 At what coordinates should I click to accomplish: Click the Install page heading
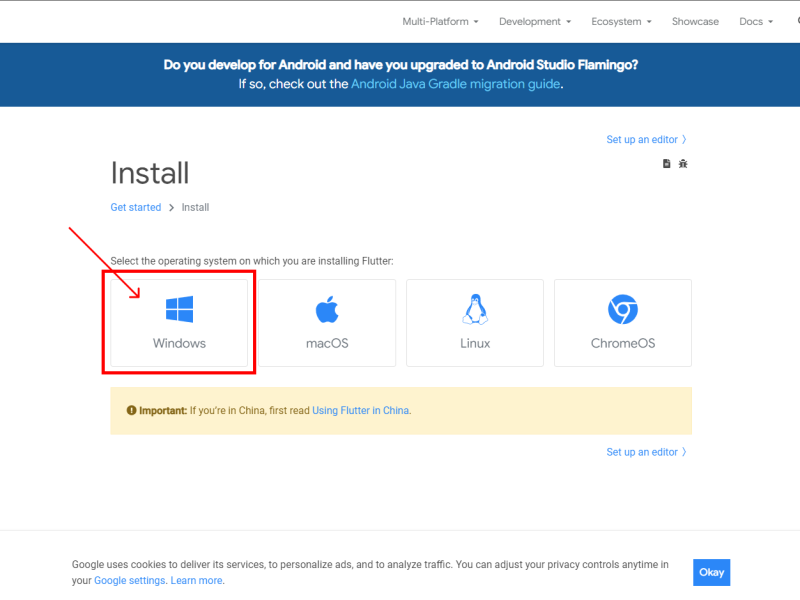pos(150,173)
